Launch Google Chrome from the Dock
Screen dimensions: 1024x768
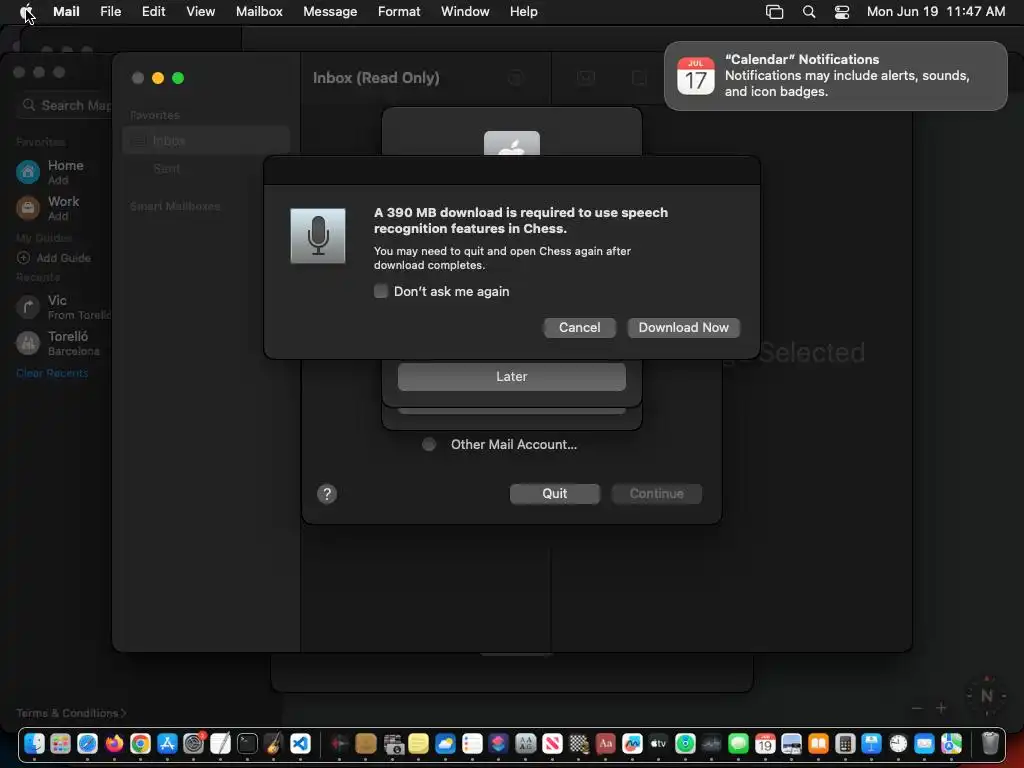coord(140,743)
